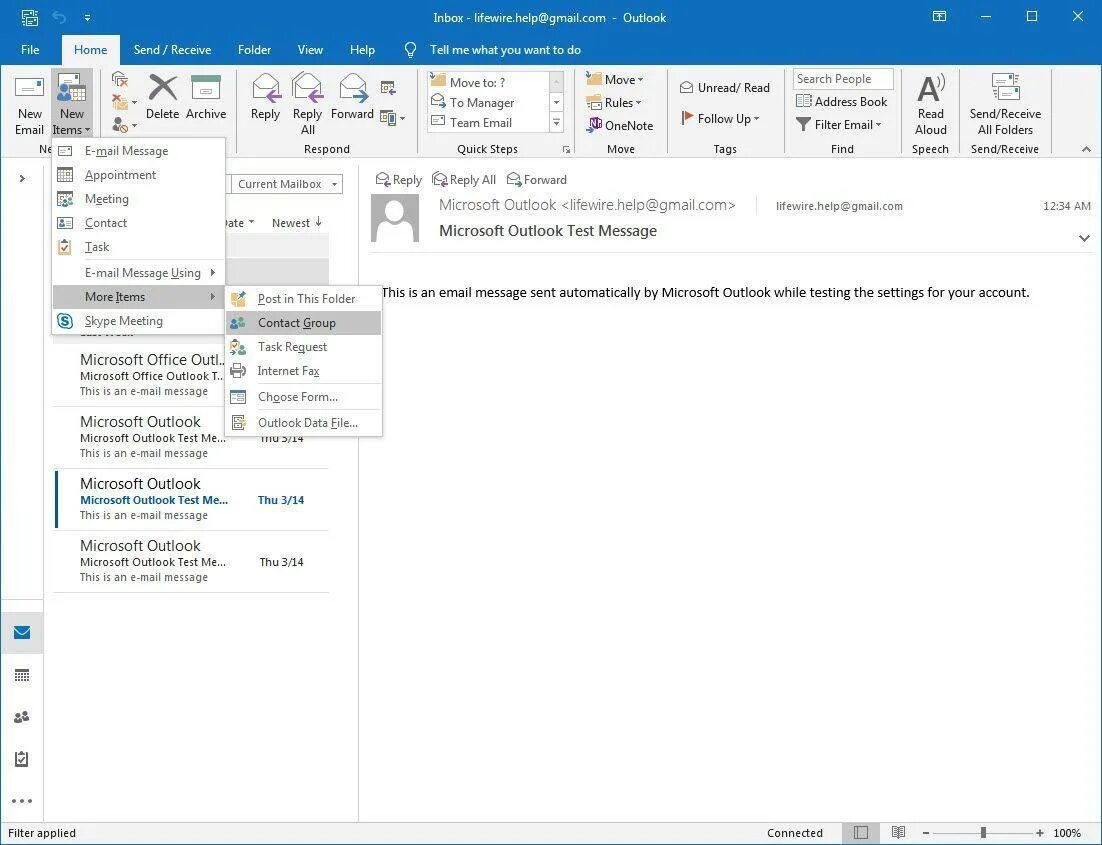1102x845 pixels.
Task: Open the Junk dropdown icon
Action: point(124,125)
